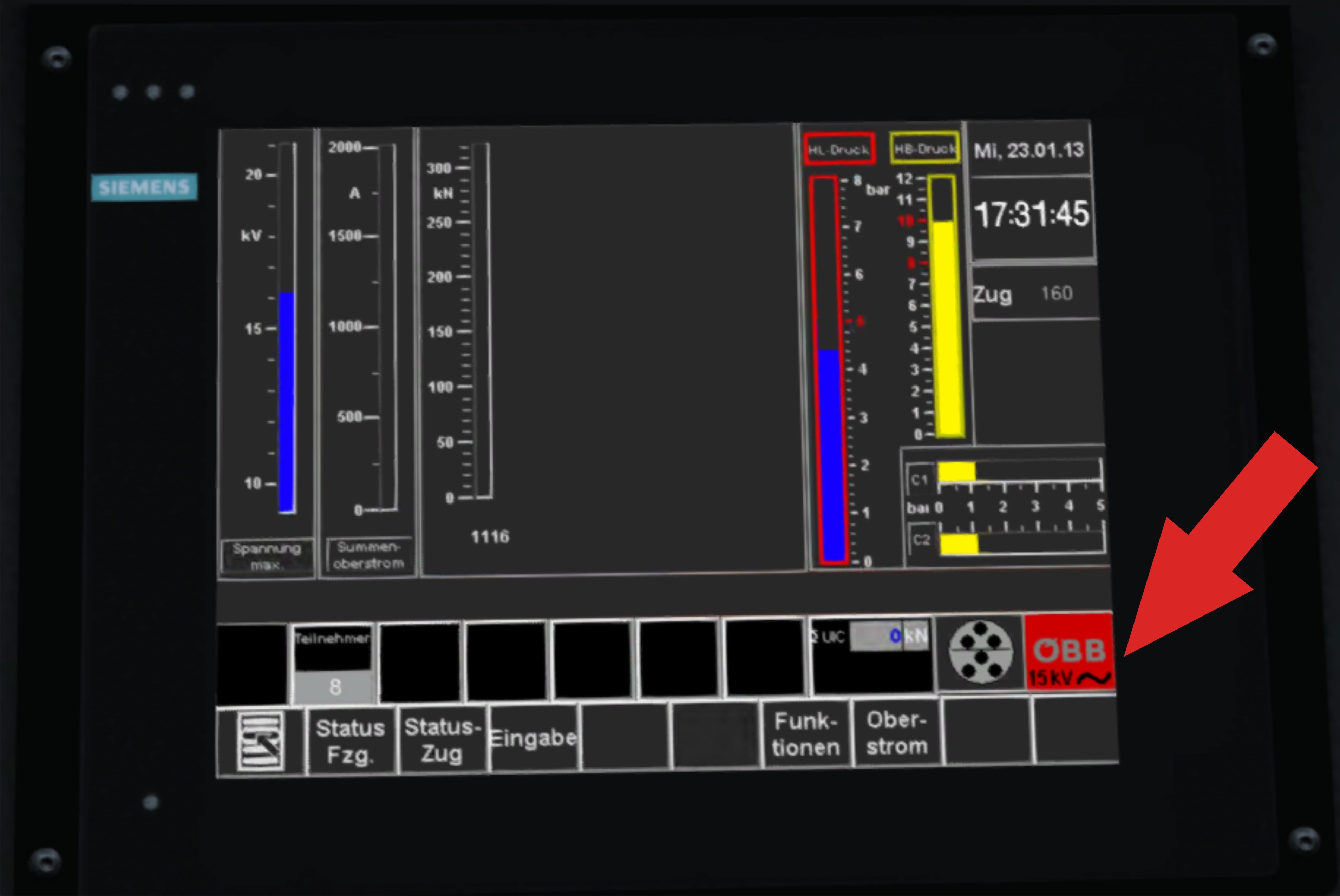Click the Summenoberstrom label box
Viewport: 1340px width, 896px height.
pos(369,555)
